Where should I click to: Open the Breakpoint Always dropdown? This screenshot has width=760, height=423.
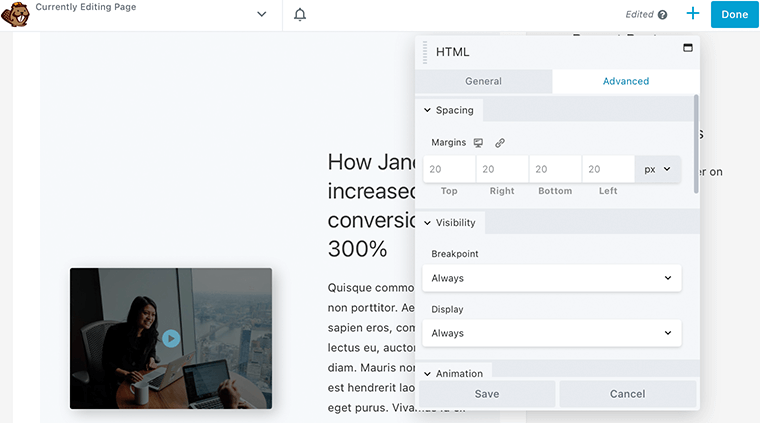(552, 278)
